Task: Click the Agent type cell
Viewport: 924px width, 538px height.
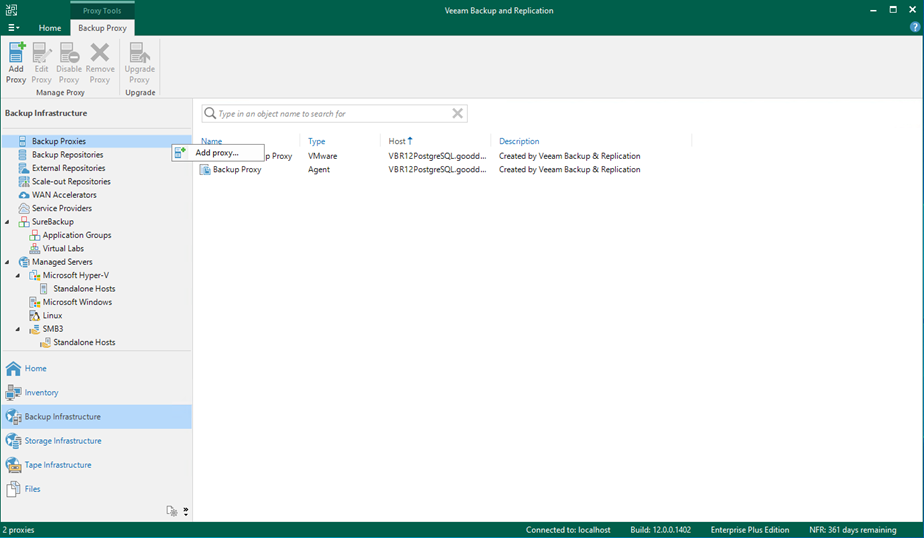Action: coord(319,170)
